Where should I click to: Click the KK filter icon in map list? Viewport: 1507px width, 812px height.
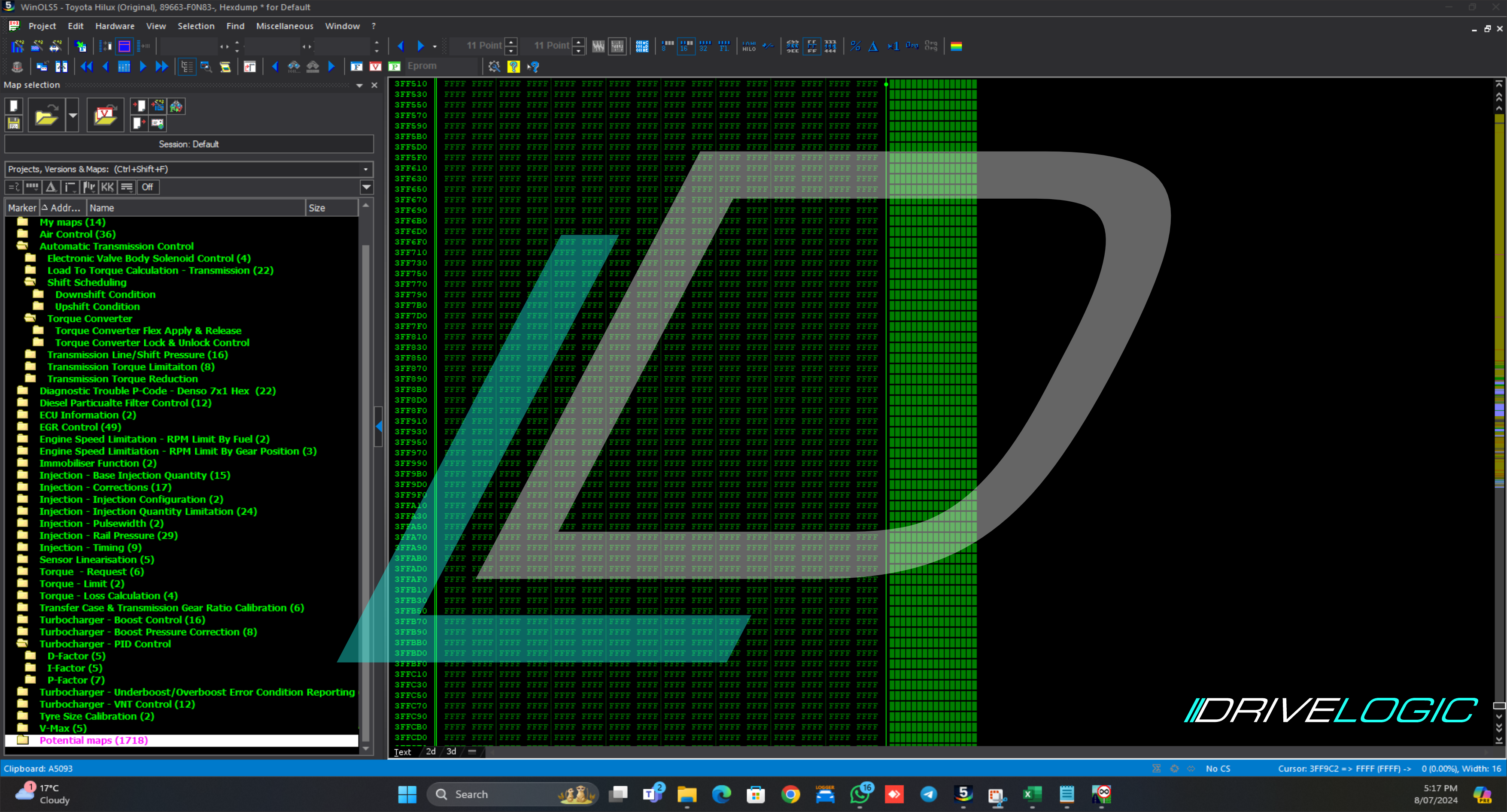pyautogui.click(x=108, y=187)
